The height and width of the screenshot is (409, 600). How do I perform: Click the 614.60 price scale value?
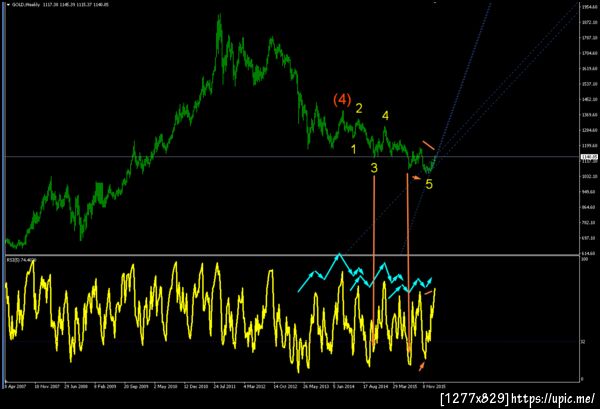coord(589,253)
